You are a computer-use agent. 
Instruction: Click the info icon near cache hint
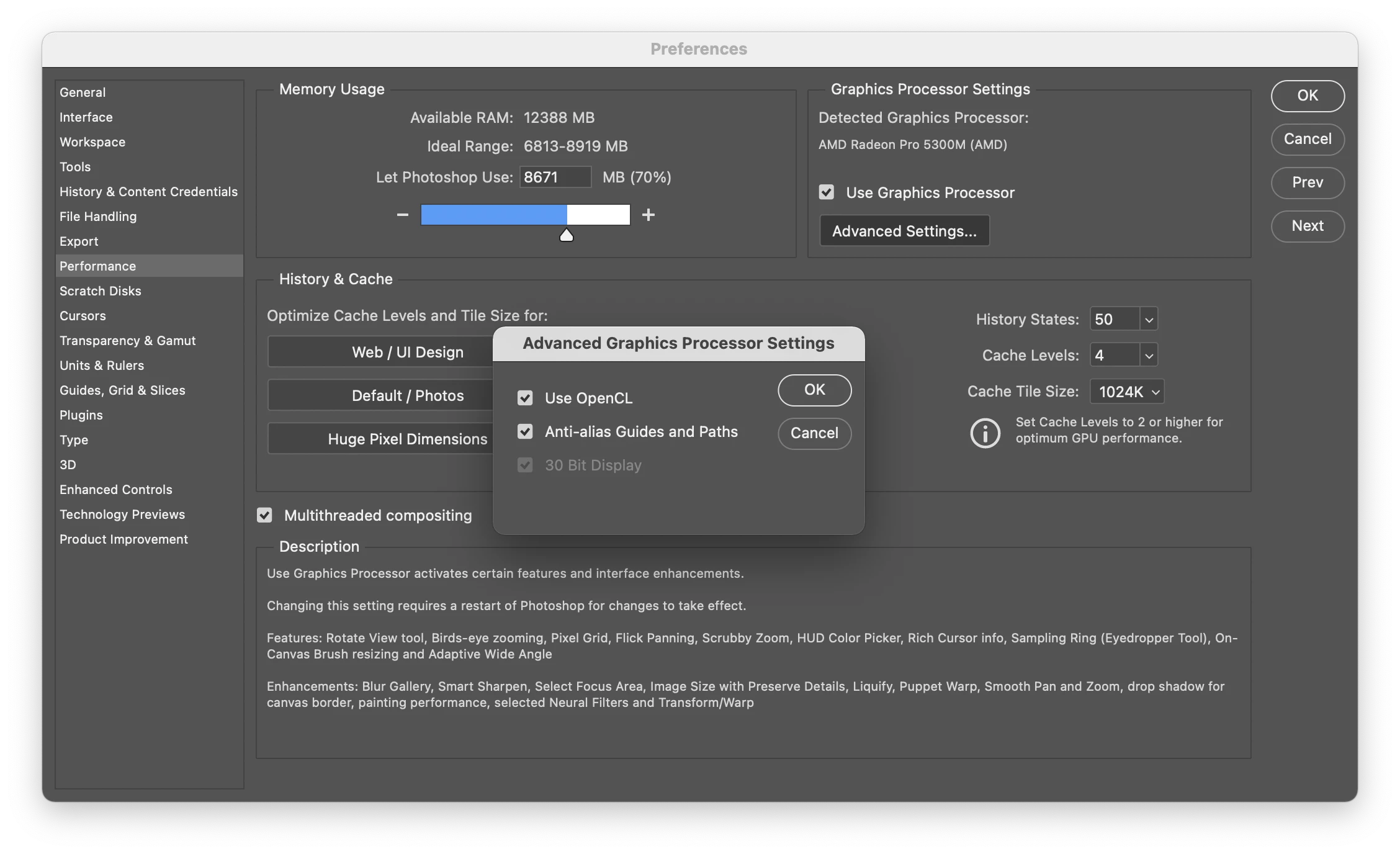click(x=985, y=433)
